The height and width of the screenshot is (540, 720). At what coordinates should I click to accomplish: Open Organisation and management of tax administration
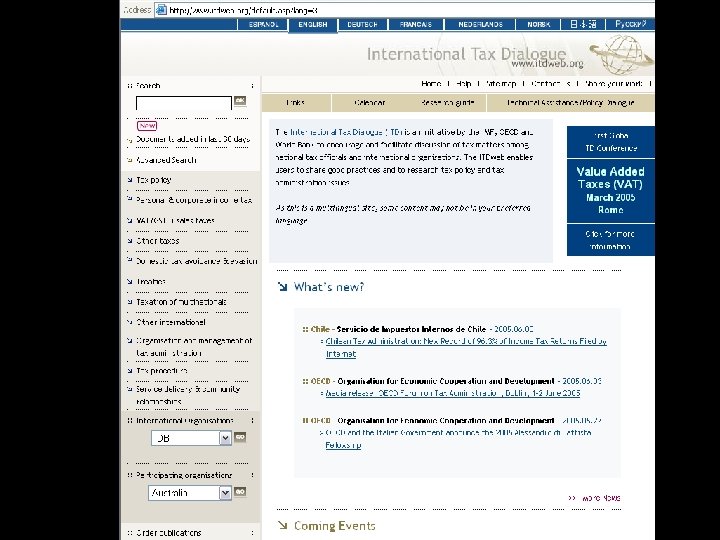194,347
